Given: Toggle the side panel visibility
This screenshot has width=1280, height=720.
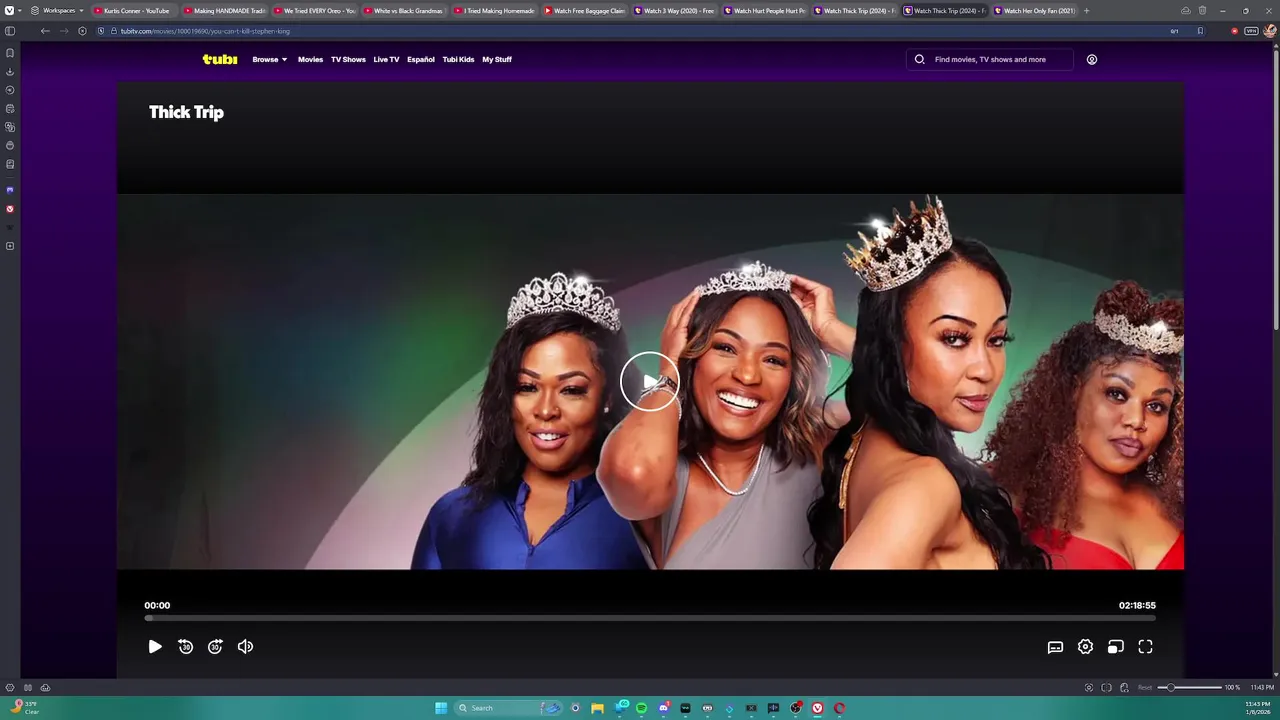Looking at the screenshot, I should 10,31.
